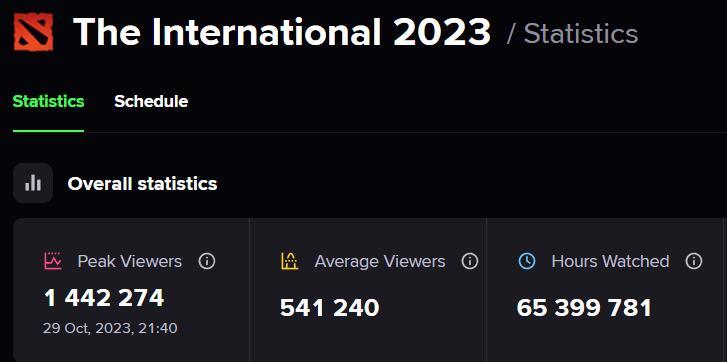Click the Overall statistics bar chart icon

tap(33, 183)
